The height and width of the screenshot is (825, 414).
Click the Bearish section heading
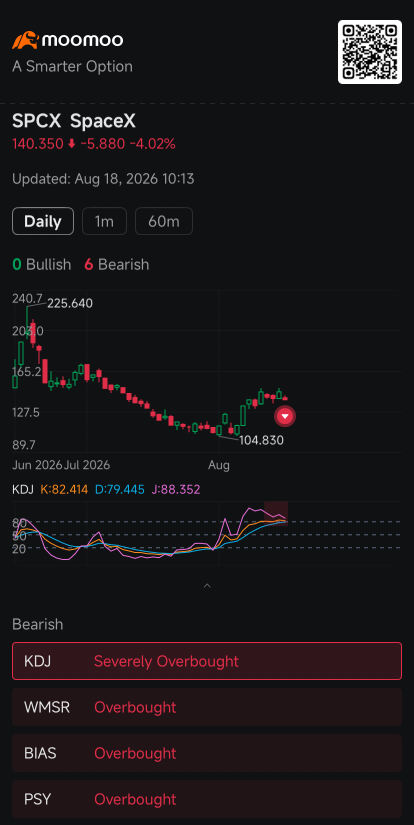click(37, 625)
